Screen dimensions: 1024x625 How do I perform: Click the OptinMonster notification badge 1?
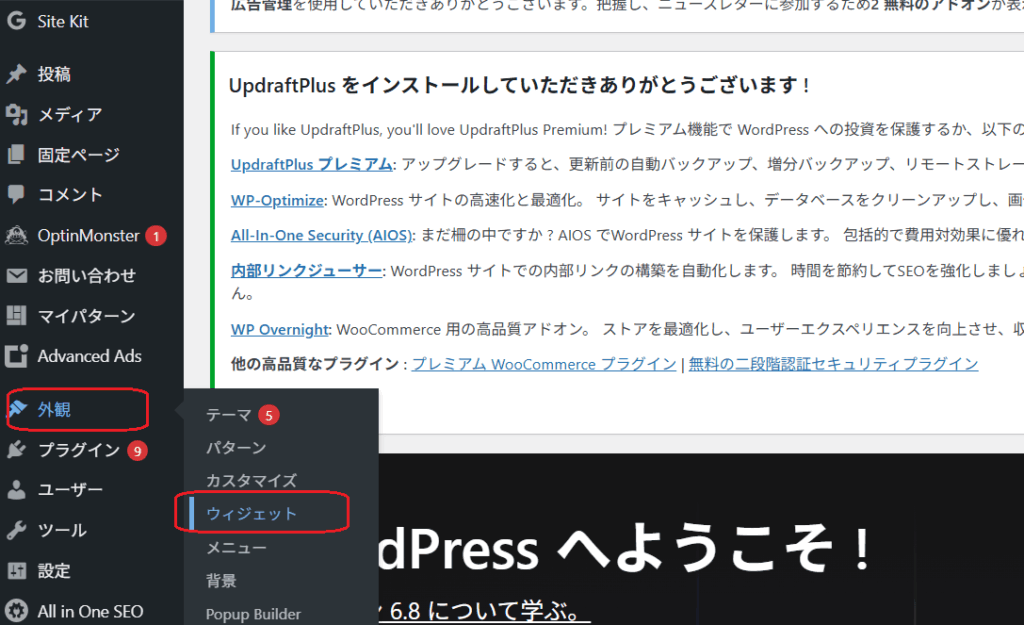[155, 236]
